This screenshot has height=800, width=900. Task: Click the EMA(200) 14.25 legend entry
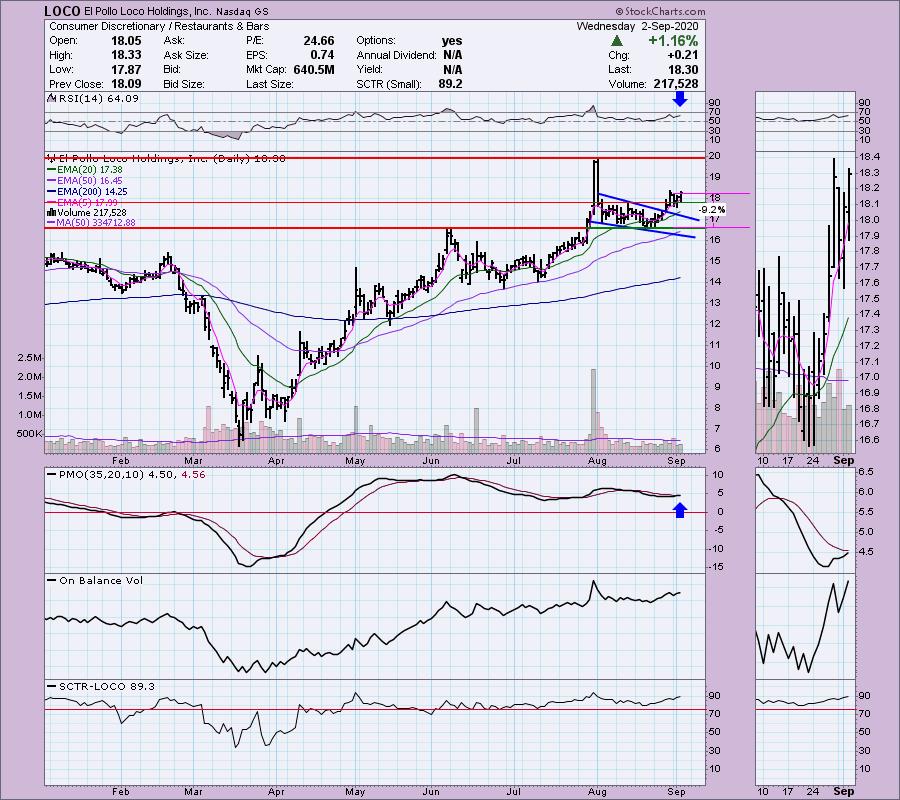click(88, 192)
